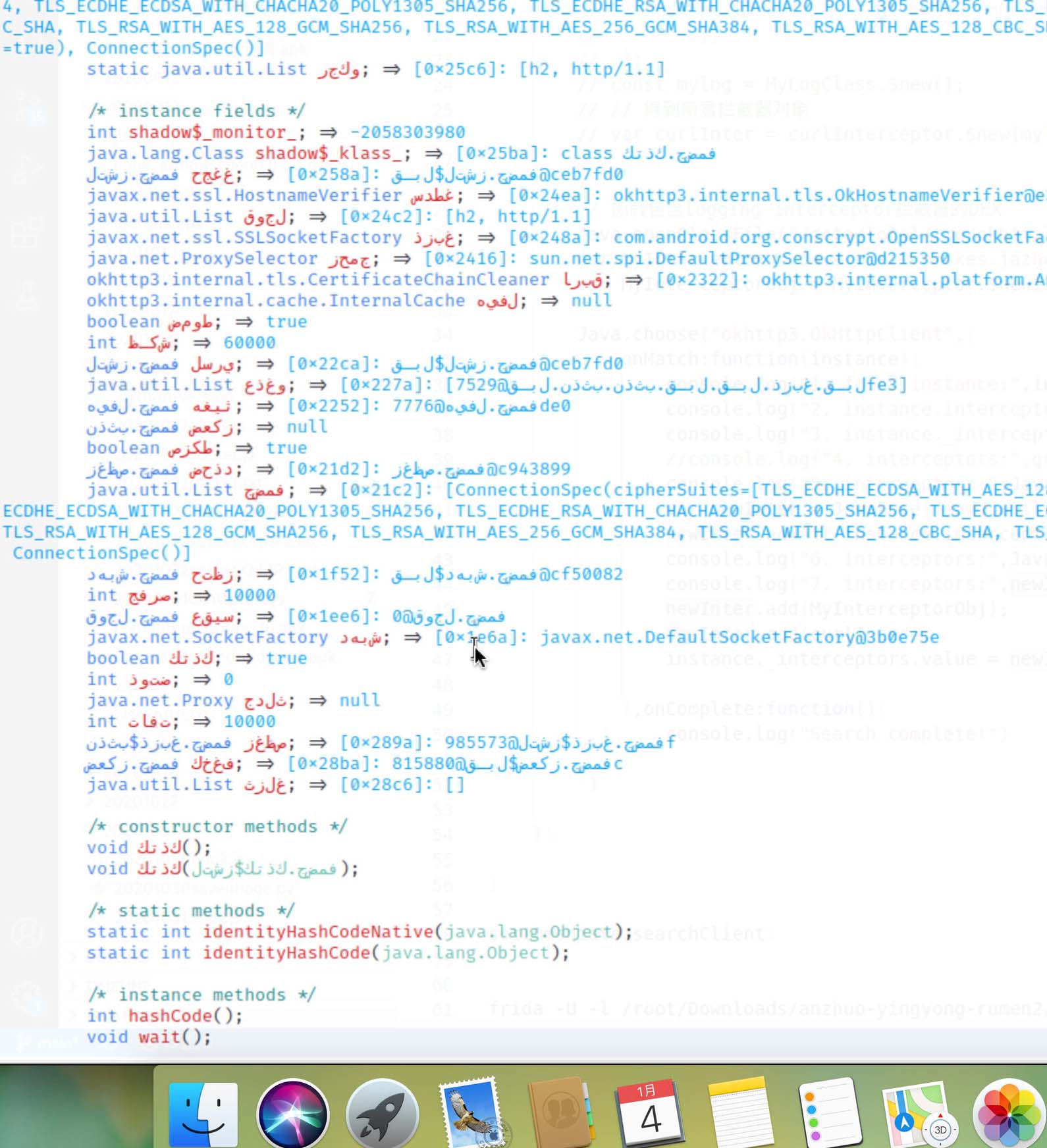Open the Calendar showing 1月 4
The image size is (1047, 1148).
click(x=649, y=1114)
